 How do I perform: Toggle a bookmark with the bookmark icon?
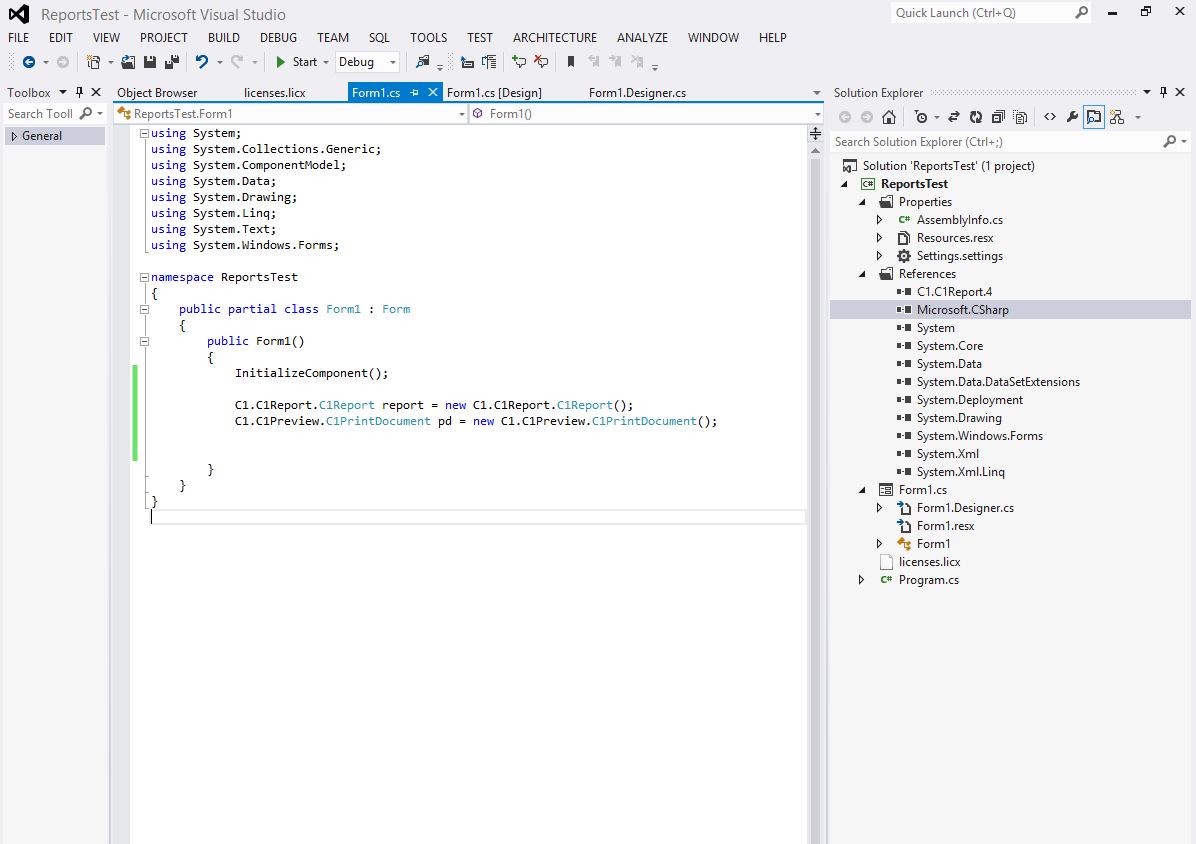tap(571, 62)
